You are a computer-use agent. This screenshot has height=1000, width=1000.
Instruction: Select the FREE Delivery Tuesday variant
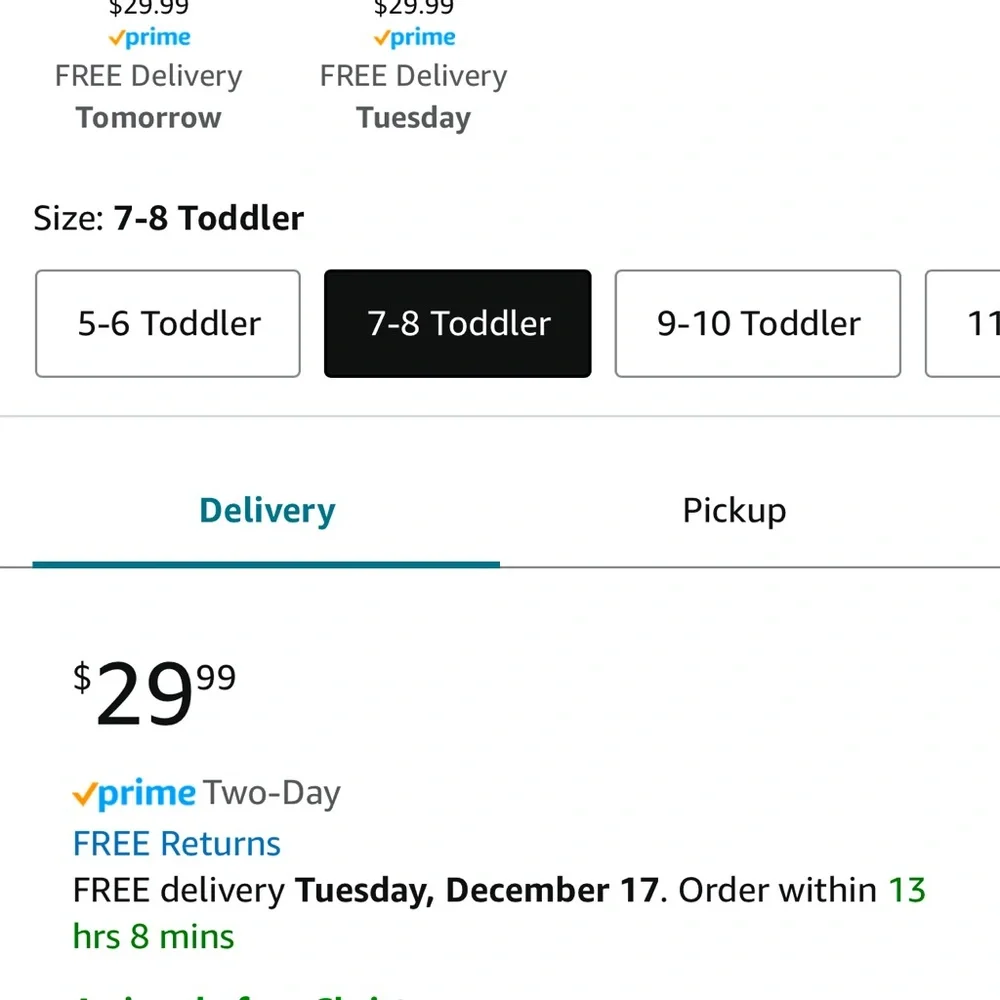(414, 96)
